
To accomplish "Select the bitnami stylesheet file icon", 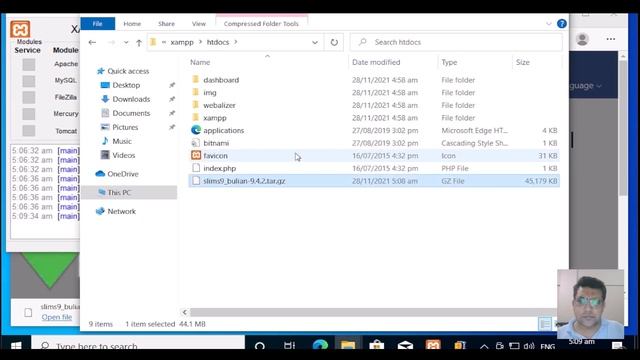I will click(x=196, y=143).
